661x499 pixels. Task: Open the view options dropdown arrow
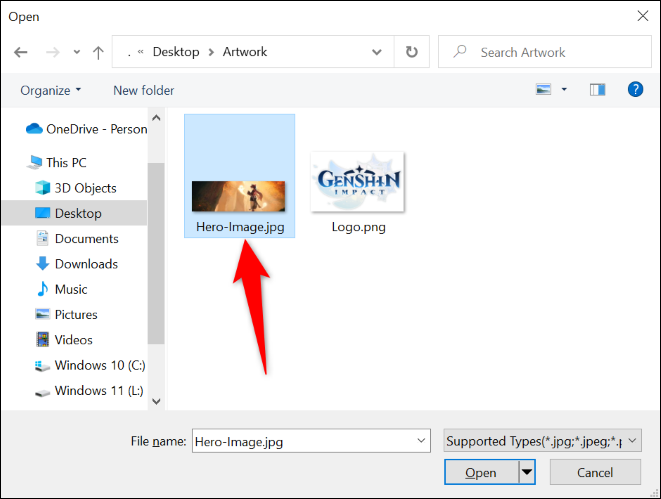tap(564, 89)
